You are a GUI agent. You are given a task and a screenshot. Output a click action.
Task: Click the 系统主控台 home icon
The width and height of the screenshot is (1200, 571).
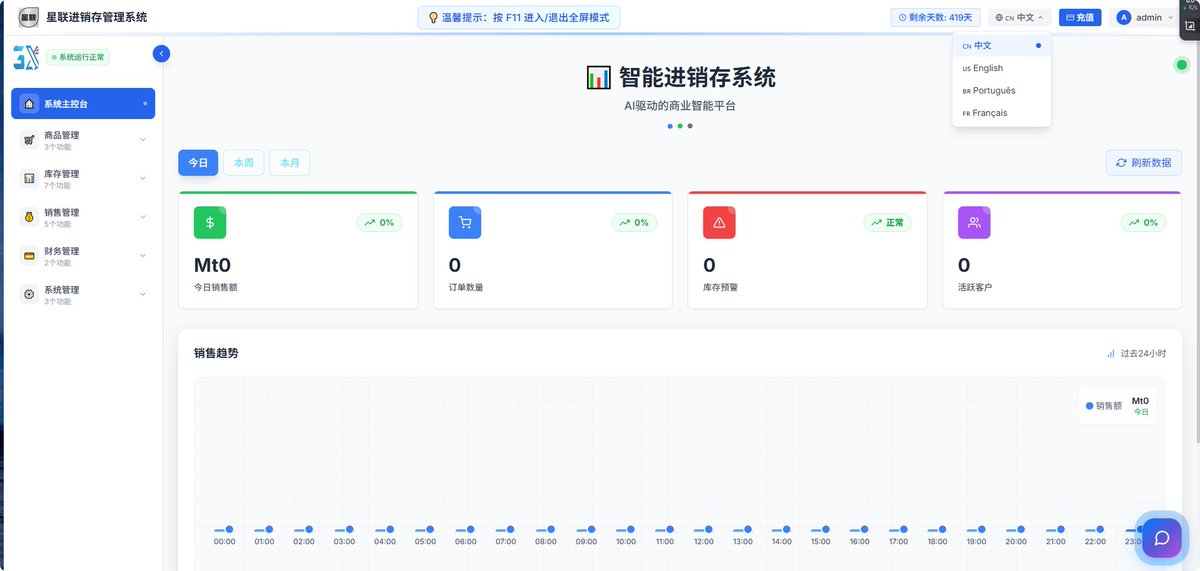29,103
